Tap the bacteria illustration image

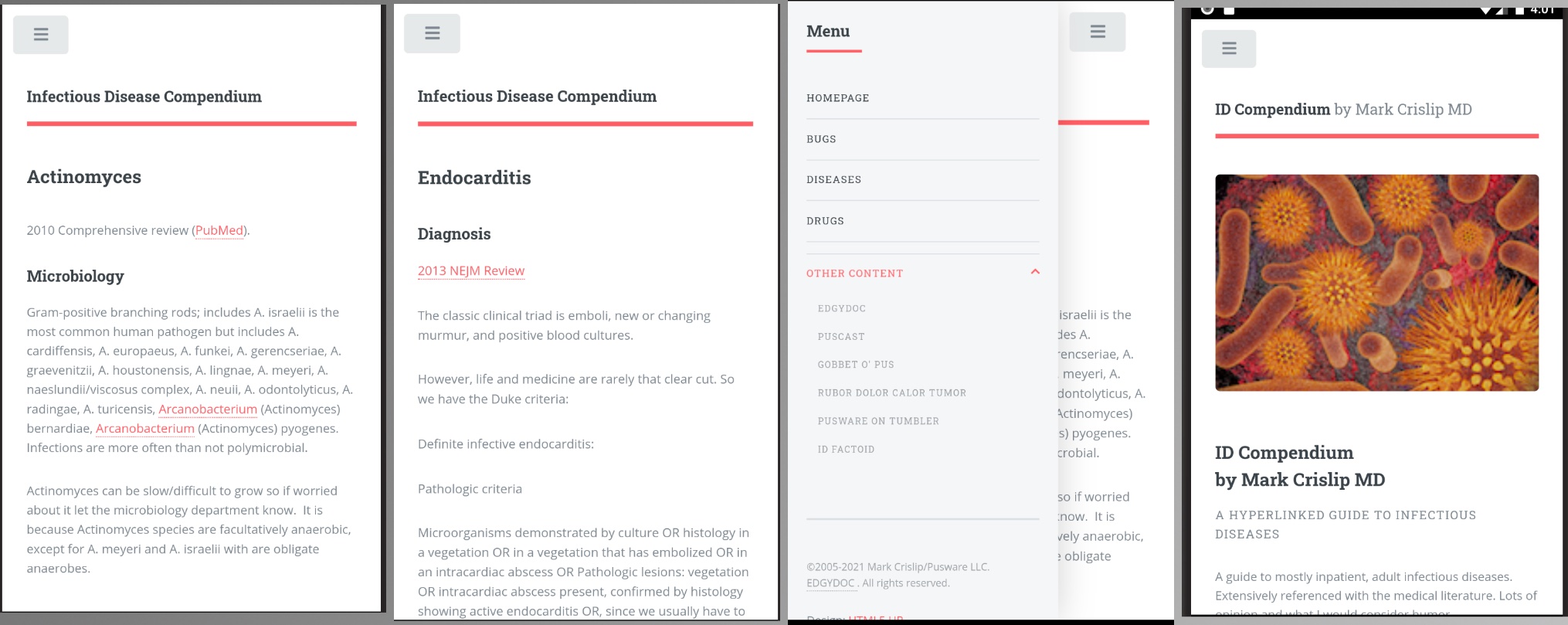(1376, 283)
